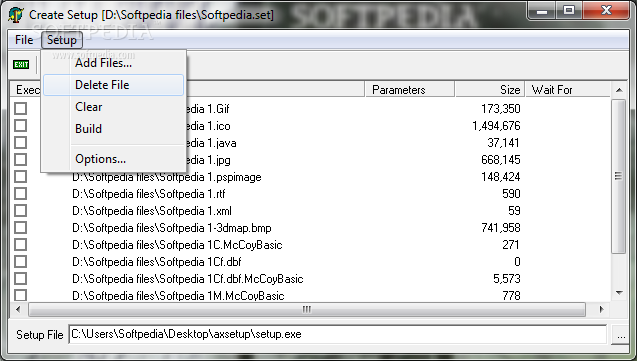
Task: Minimize the Create Setup window
Action: click(542, 11)
